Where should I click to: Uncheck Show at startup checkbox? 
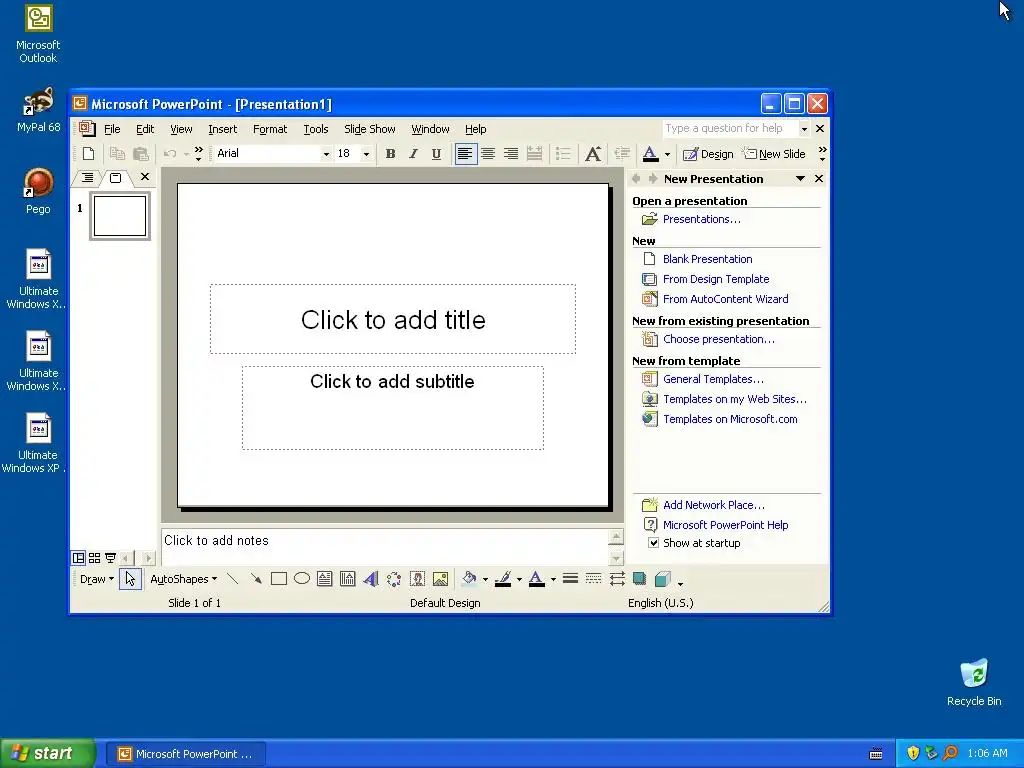click(653, 543)
